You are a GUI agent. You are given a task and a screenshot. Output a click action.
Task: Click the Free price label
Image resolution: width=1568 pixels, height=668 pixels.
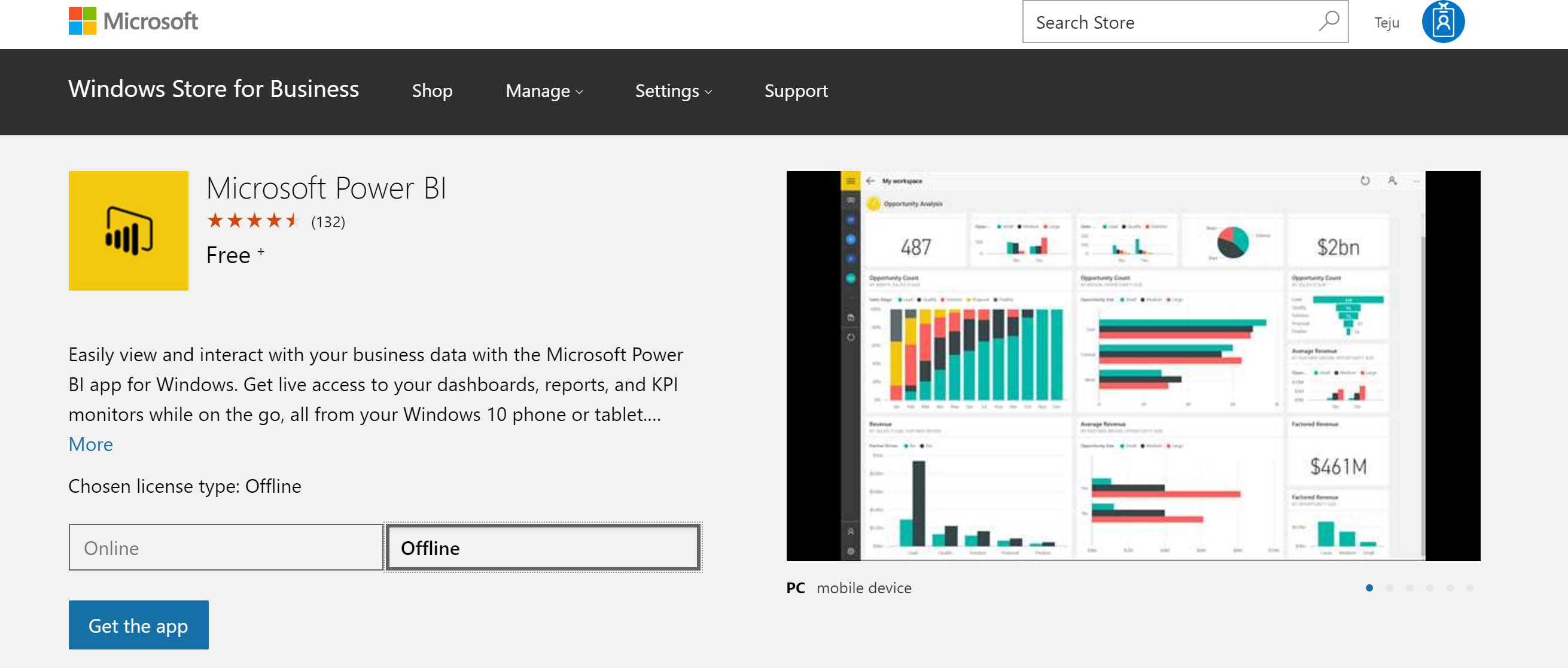click(x=229, y=255)
